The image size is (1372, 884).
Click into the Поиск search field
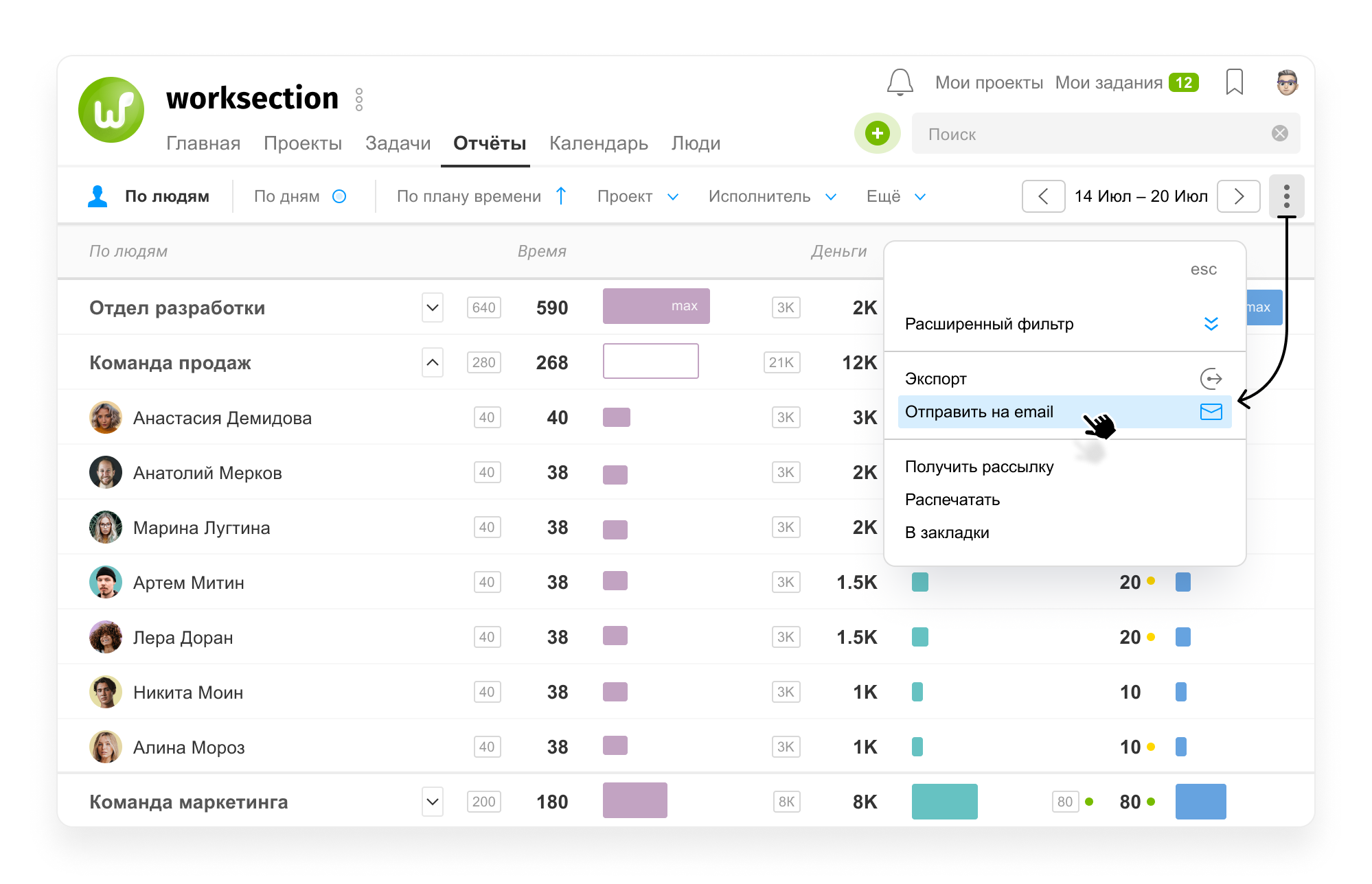1106,133
